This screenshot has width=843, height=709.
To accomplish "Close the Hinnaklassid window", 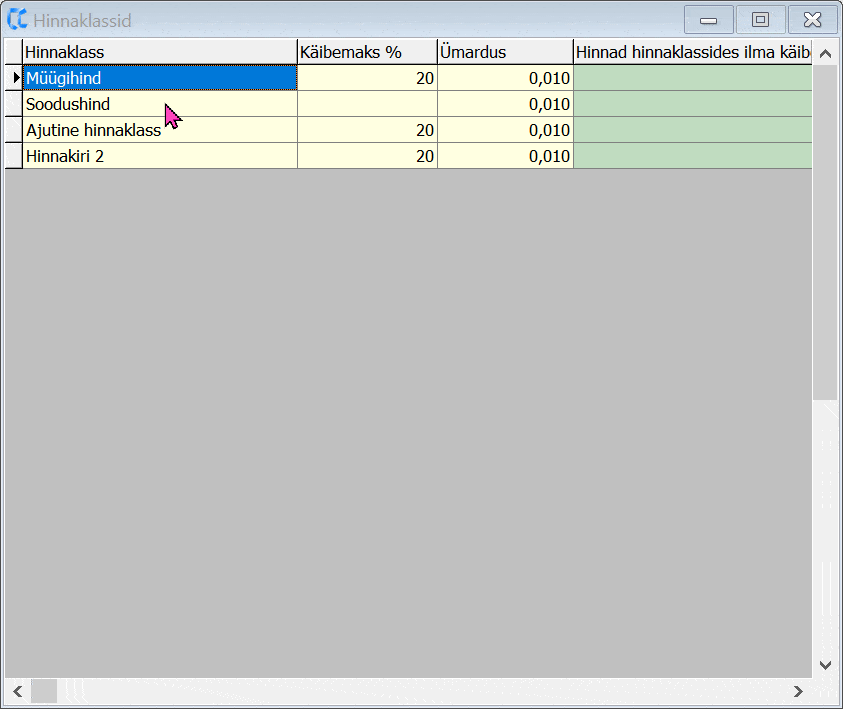I will coord(812,20).
